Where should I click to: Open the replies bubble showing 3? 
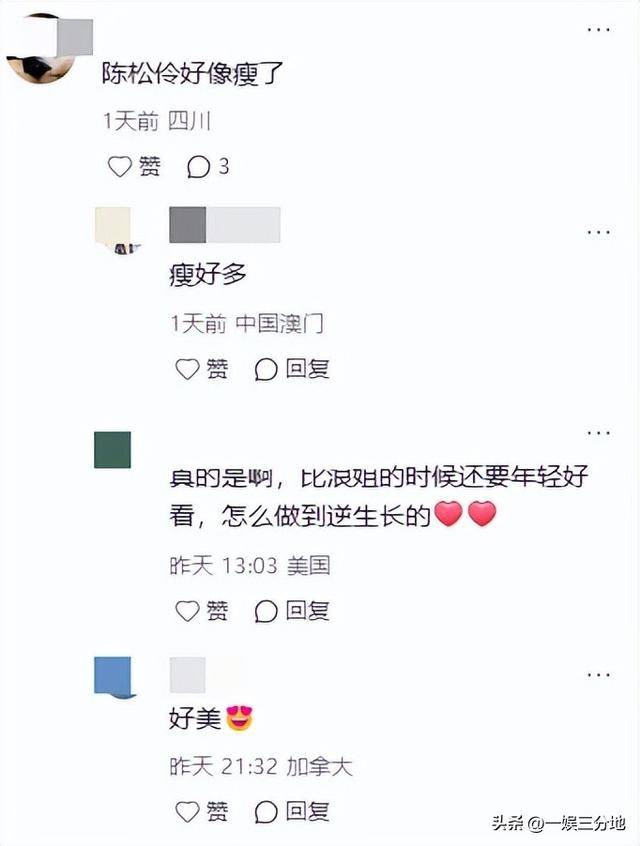[208, 166]
